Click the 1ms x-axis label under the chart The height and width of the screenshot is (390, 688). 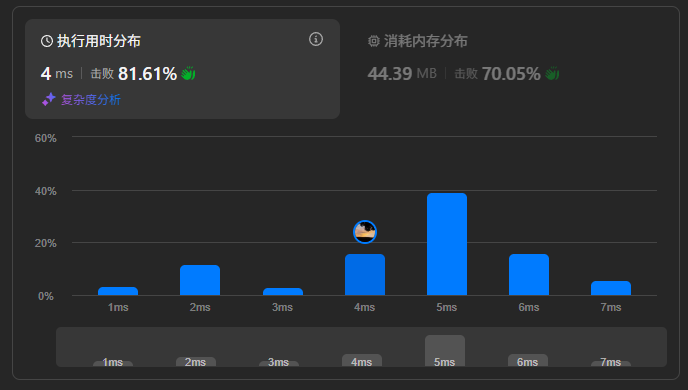point(118,307)
